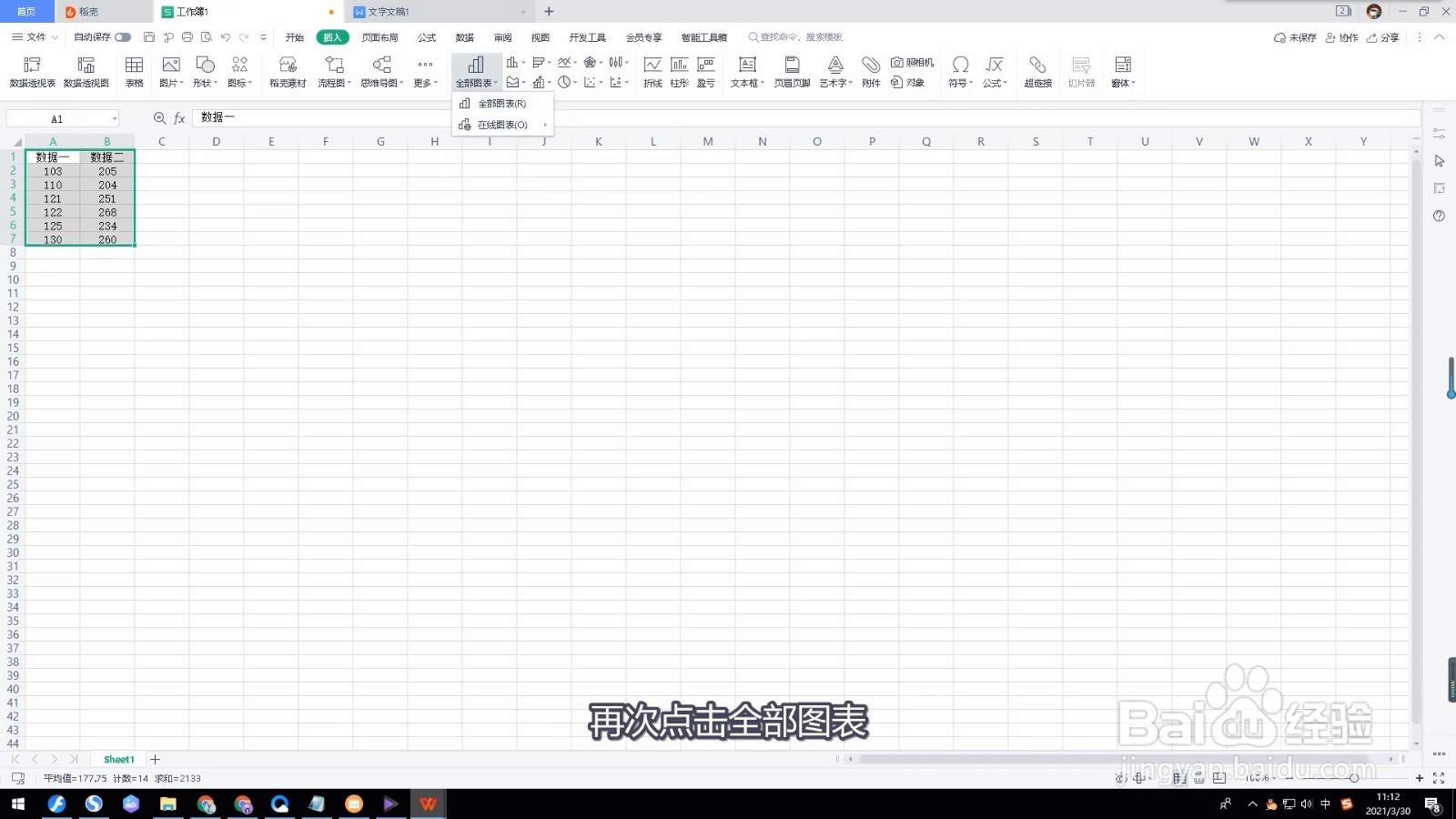1456x819 pixels.
Task: Select the Sheet1 sheet tab
Action: [118, 759]
